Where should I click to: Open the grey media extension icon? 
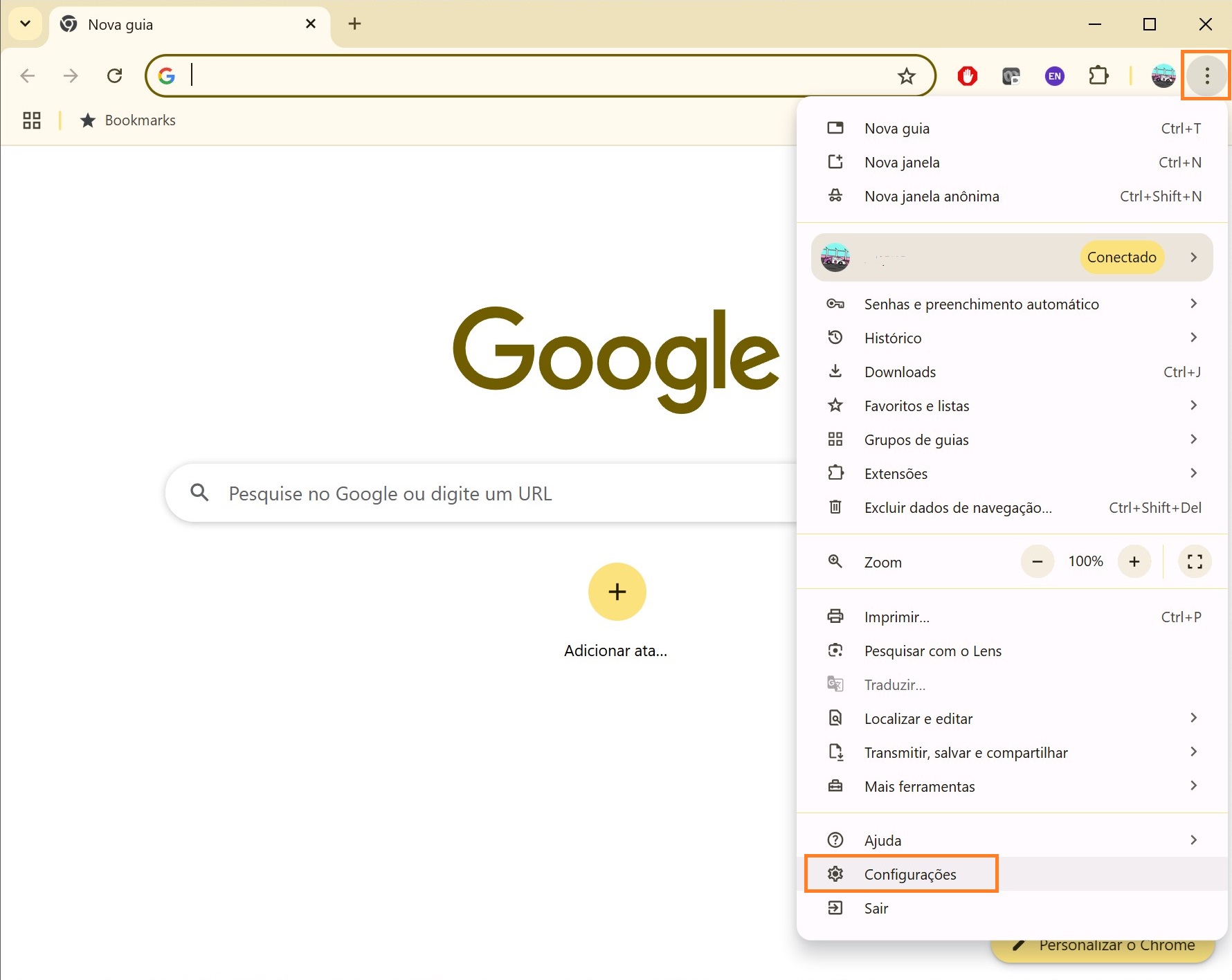point(1011,75)
